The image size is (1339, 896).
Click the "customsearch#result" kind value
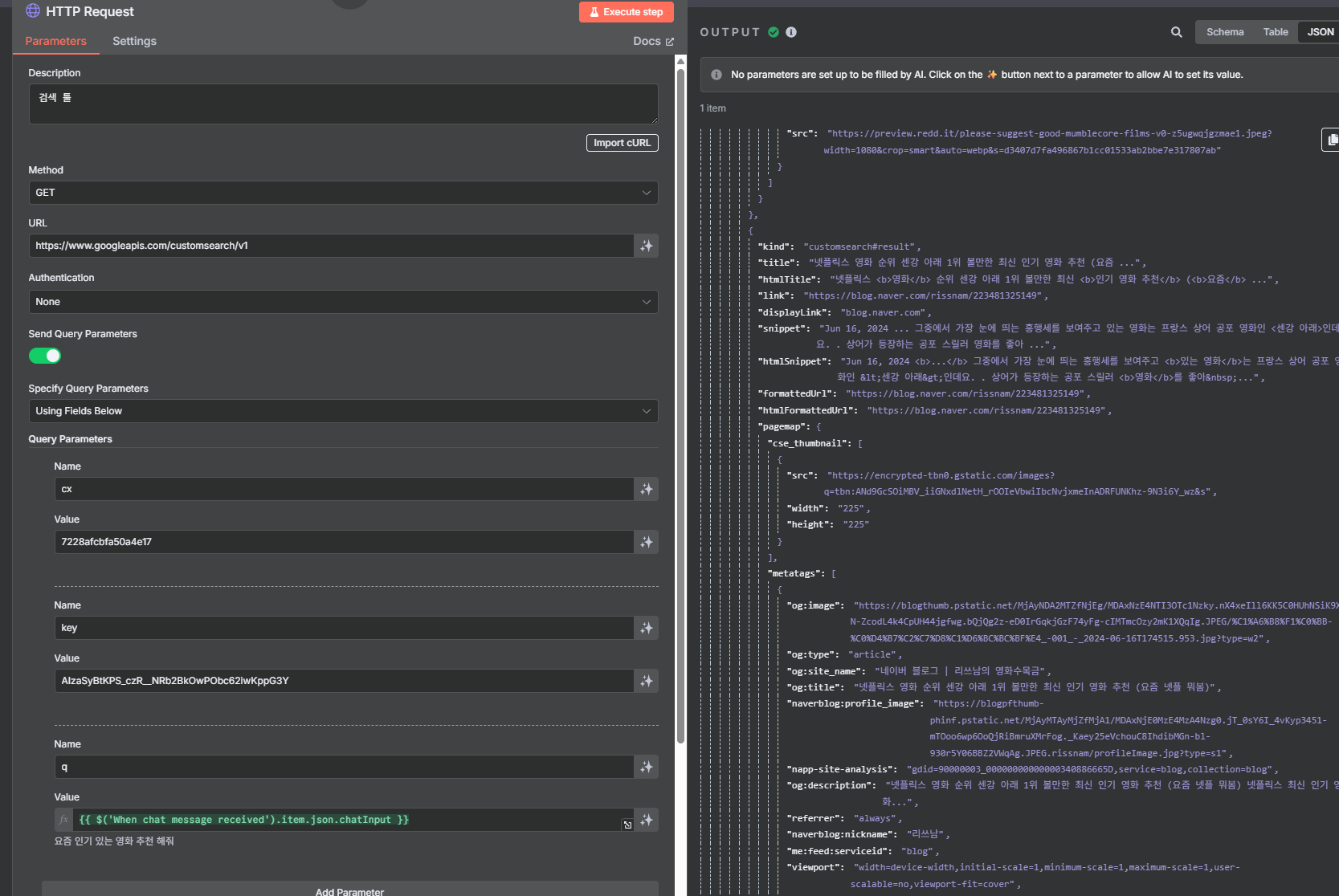coord(859,246)
